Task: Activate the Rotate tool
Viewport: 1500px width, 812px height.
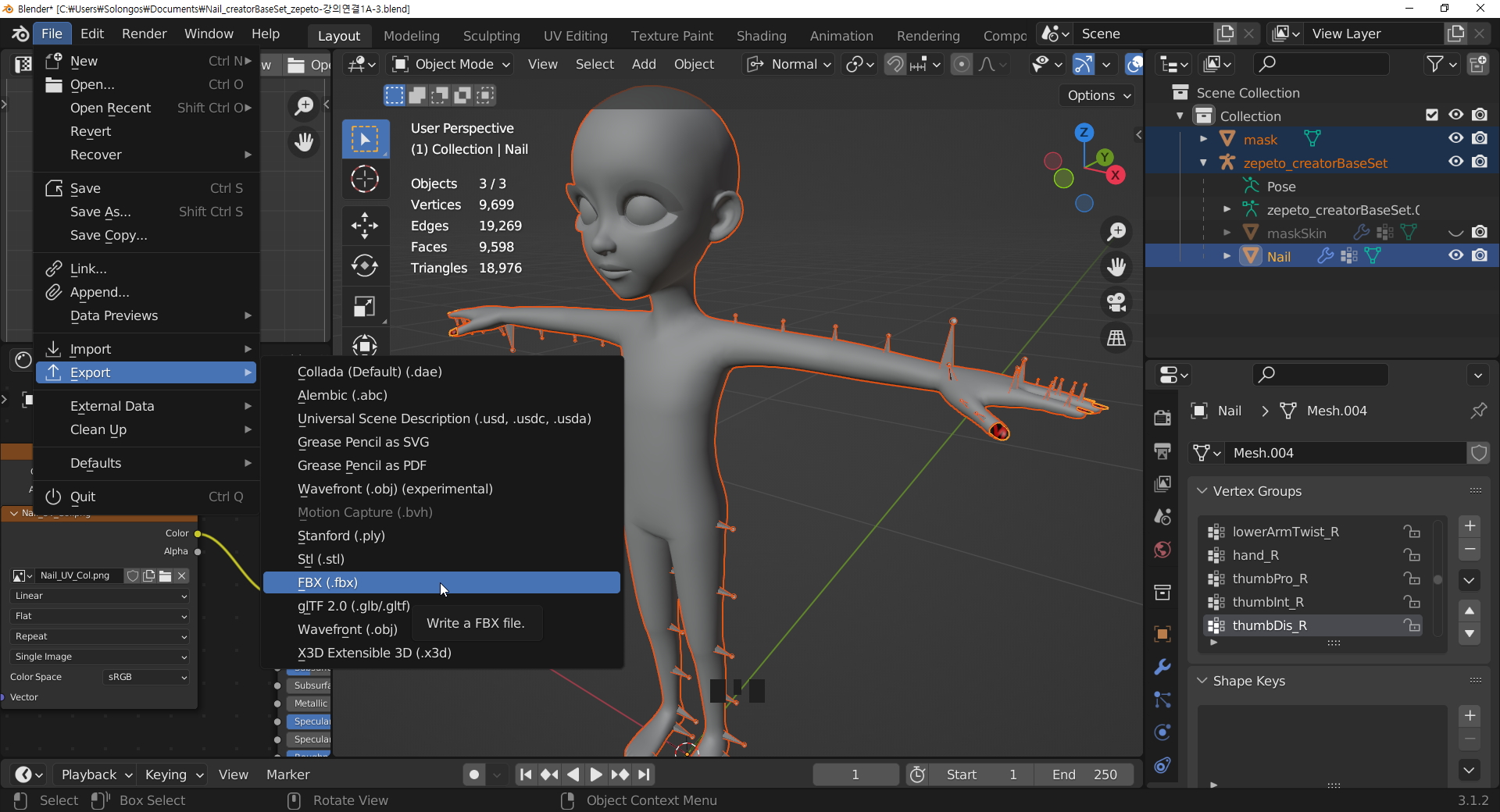Action: click(365, 266)
